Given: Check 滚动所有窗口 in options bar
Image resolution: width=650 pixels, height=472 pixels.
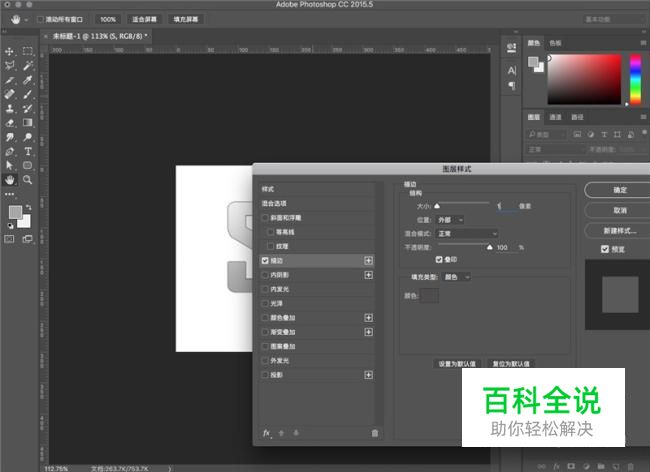Looking at the screenshot, I should (x=40, y=19).
